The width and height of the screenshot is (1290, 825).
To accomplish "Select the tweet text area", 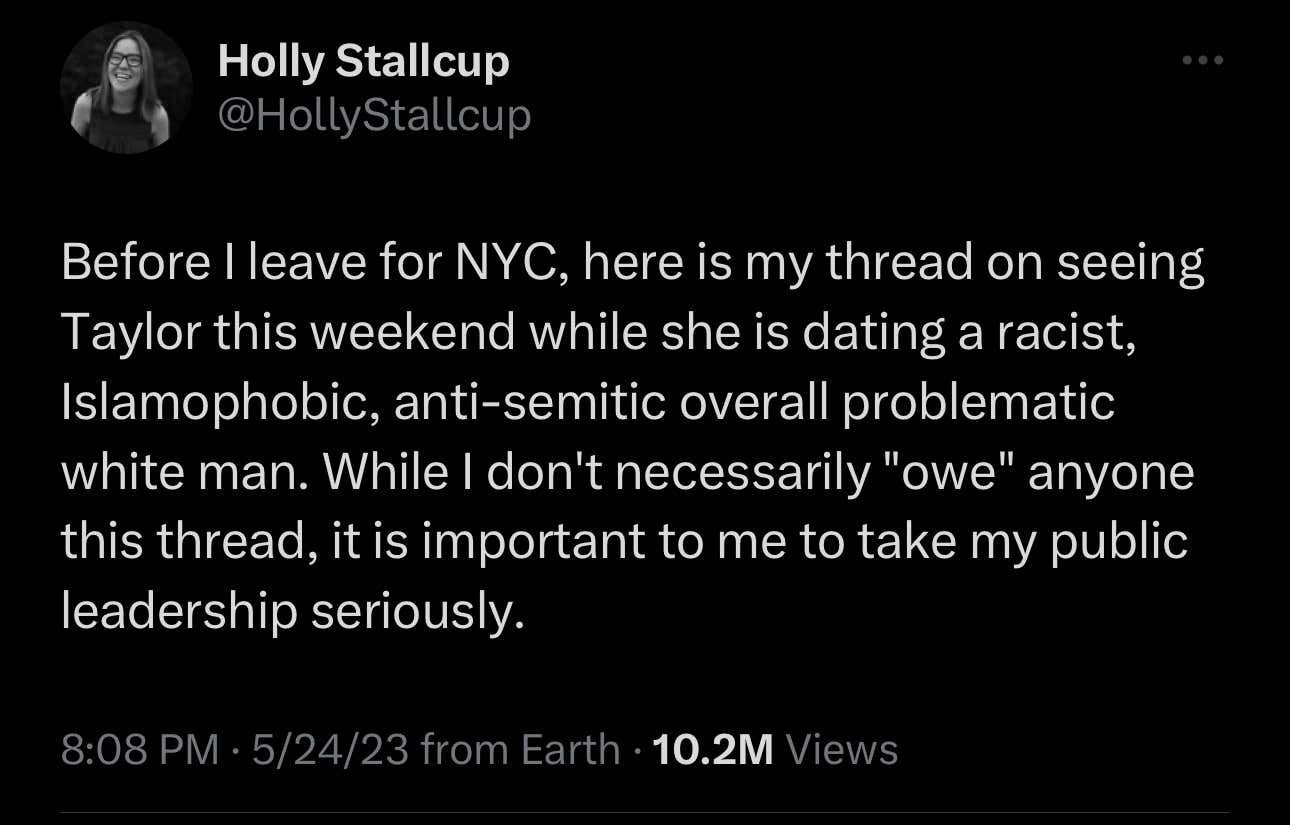I will point(630,435).
